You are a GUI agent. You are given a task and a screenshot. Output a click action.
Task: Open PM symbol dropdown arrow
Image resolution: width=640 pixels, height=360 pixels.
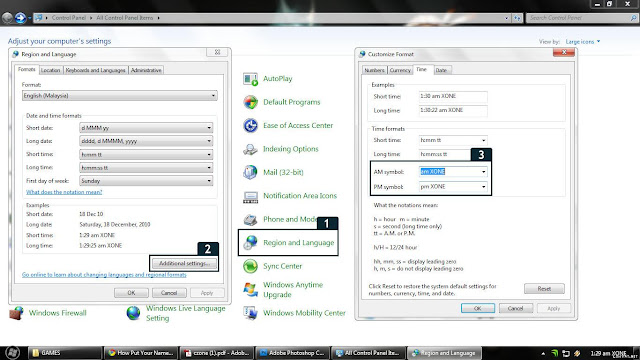point(484,187)
